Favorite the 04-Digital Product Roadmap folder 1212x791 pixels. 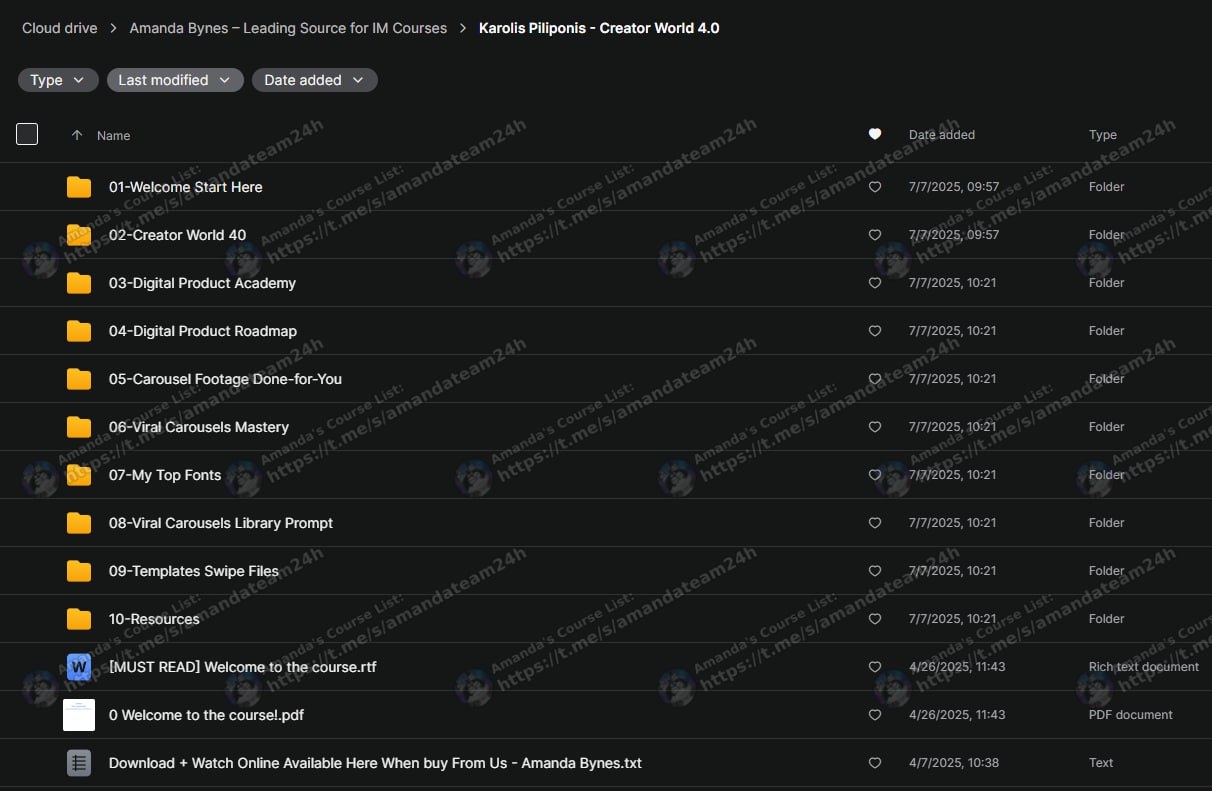[875, 331]
